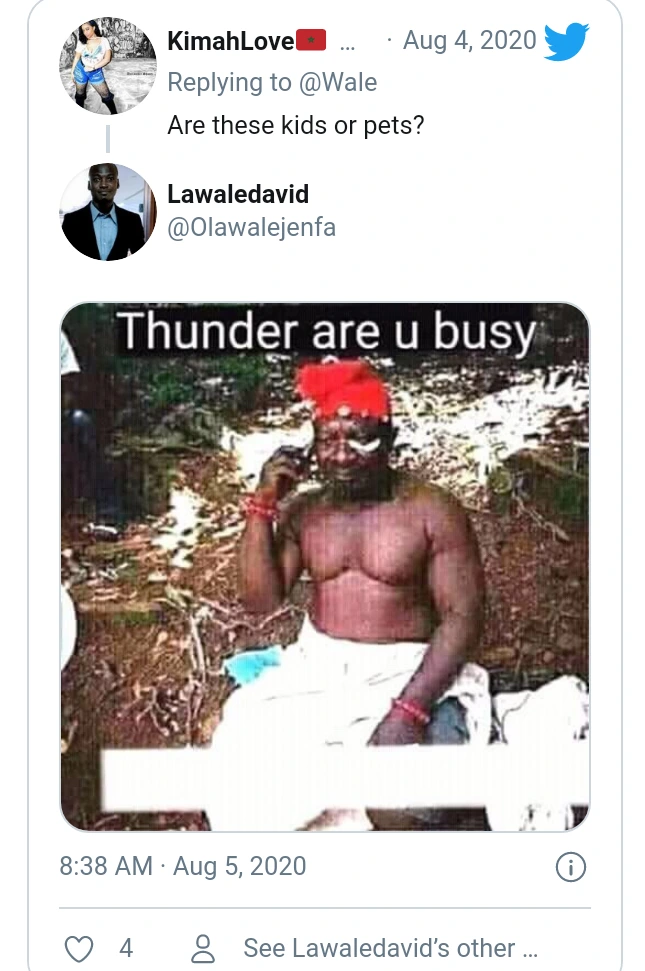Open the Thunder are u busy meme image
This screenshot has height=971, width=645.
pyautogui.click(x=325, y=567)
